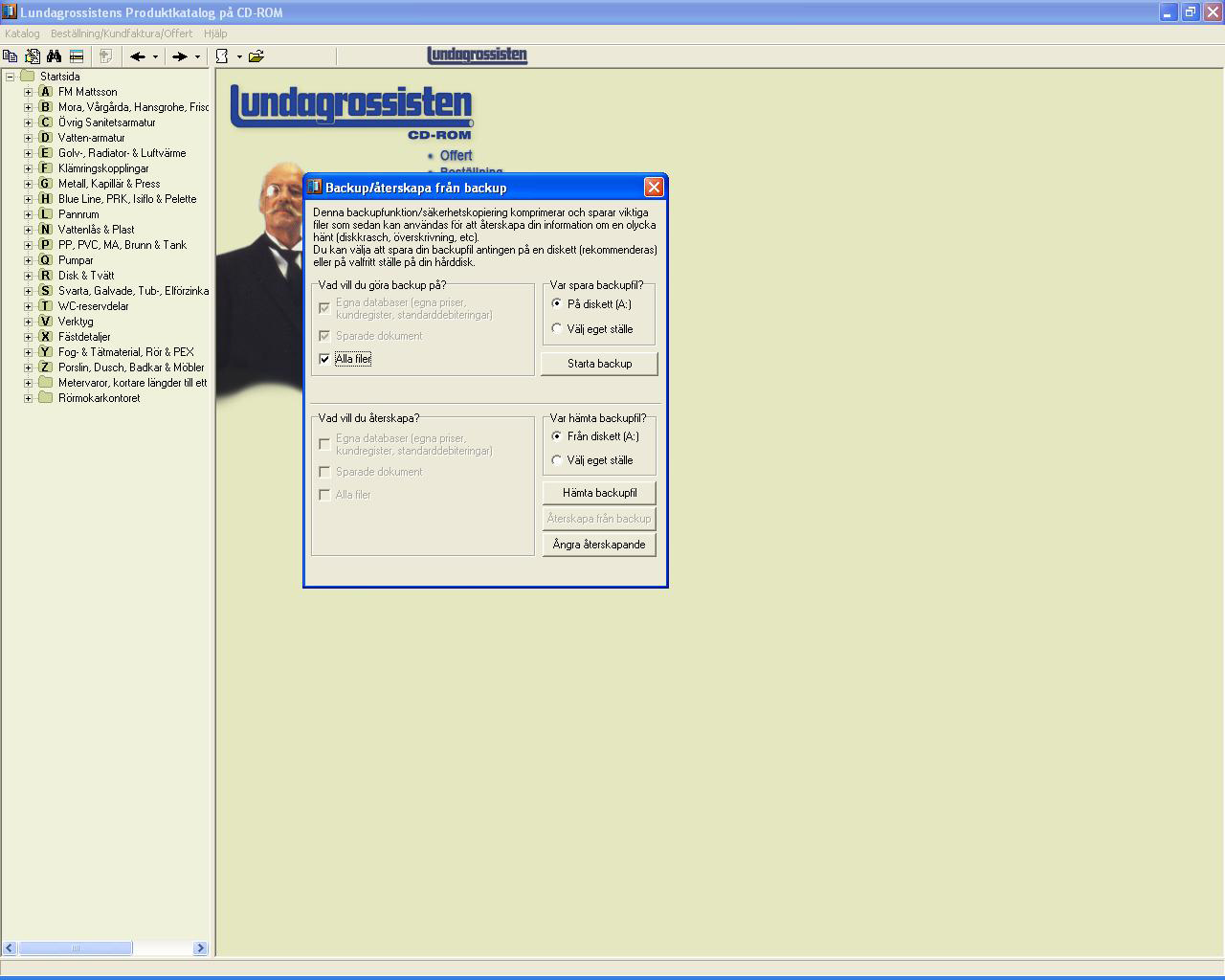The height and width of the screenshot is (980, 1225).
Task: Click the Q icon for Pumpar
Action: pos(45,260)
